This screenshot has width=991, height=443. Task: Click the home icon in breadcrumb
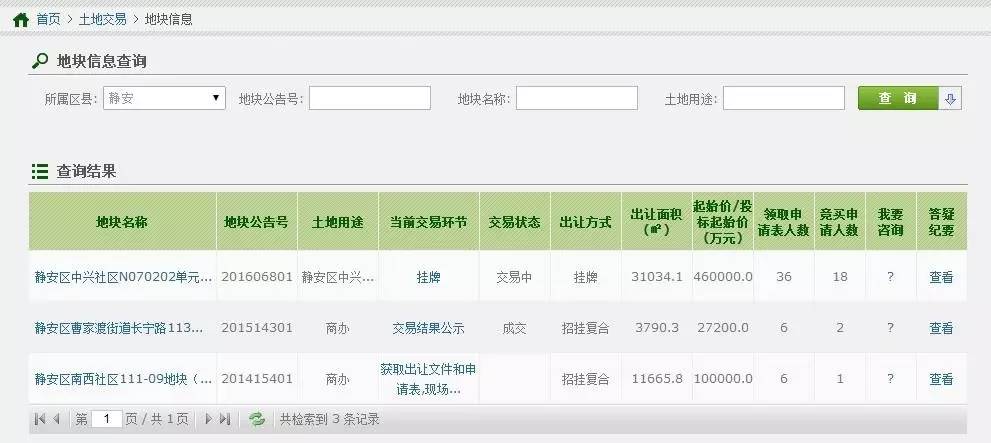point(20,20)
